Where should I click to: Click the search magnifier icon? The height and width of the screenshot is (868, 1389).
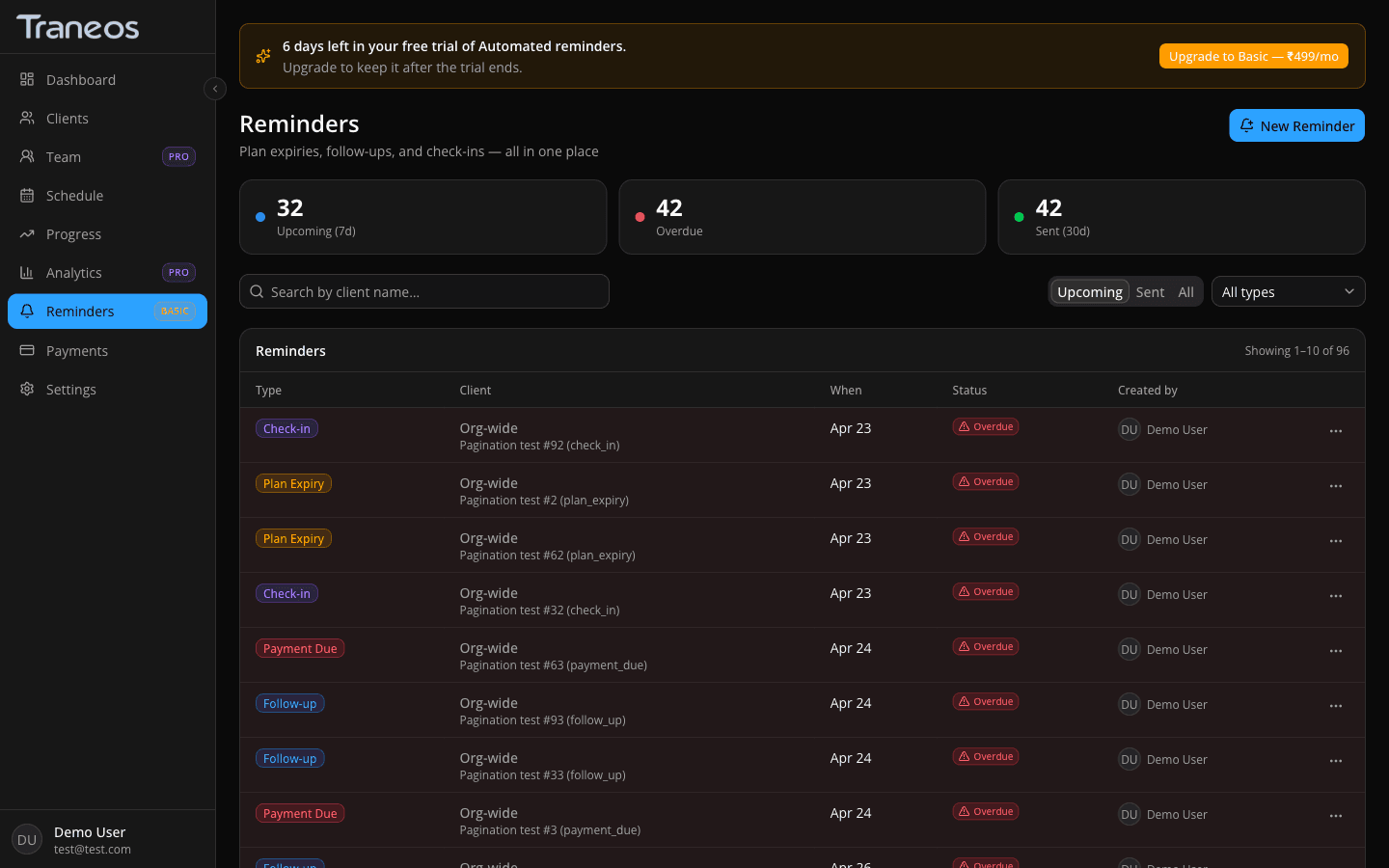pos(257,291)
